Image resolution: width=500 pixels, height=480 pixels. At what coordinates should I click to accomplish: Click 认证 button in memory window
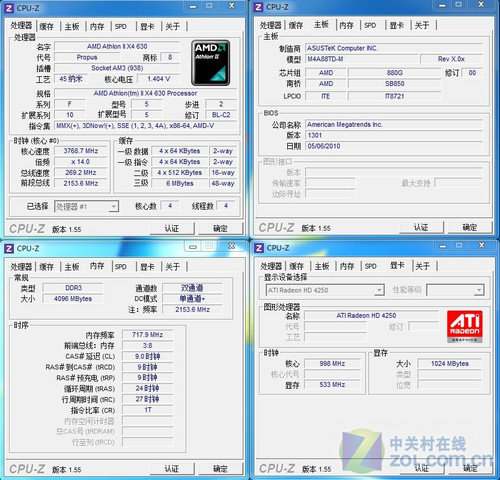(x=172, y=469)
